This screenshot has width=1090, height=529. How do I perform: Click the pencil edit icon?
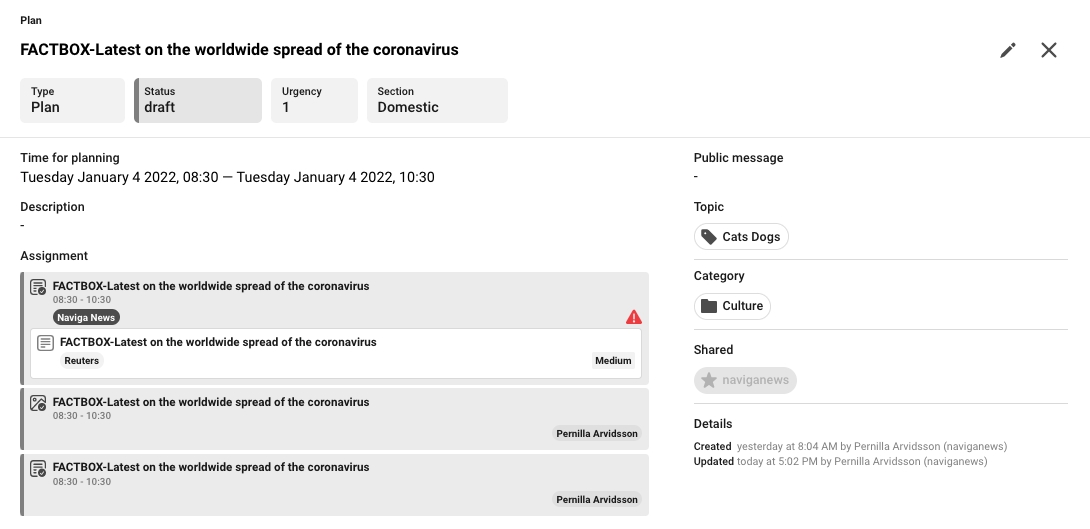click(1008, 50)
